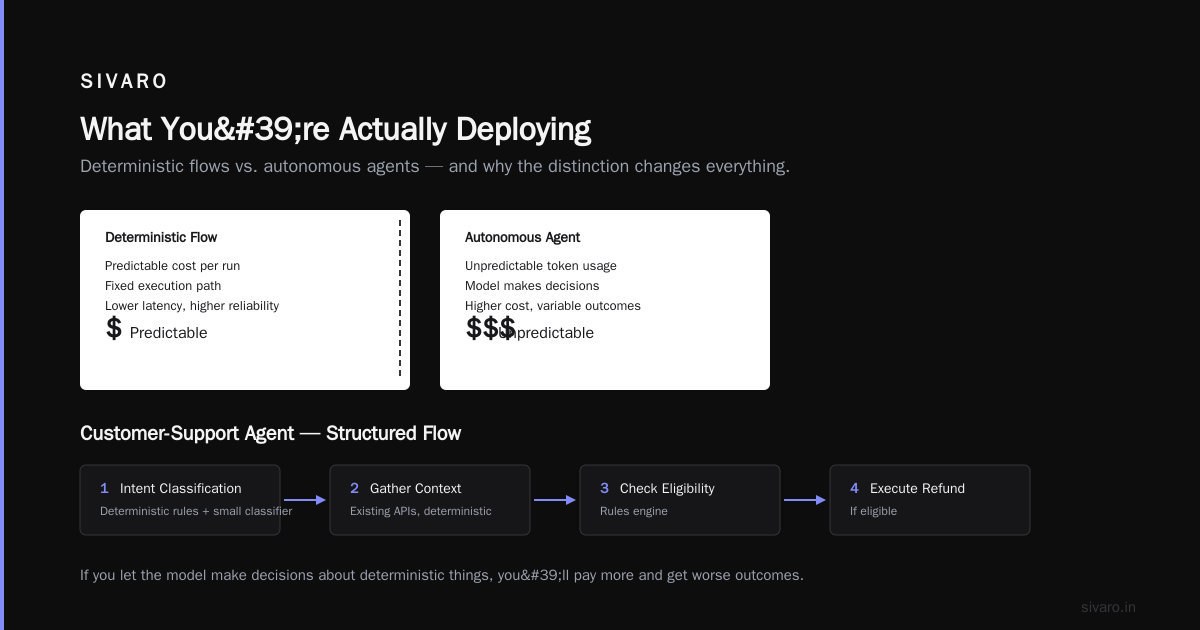The width and height of the screenshot is (1200, 630).
Task: Select the subtitle about deterministic flows vs. agents
Action: pos(435,166)
